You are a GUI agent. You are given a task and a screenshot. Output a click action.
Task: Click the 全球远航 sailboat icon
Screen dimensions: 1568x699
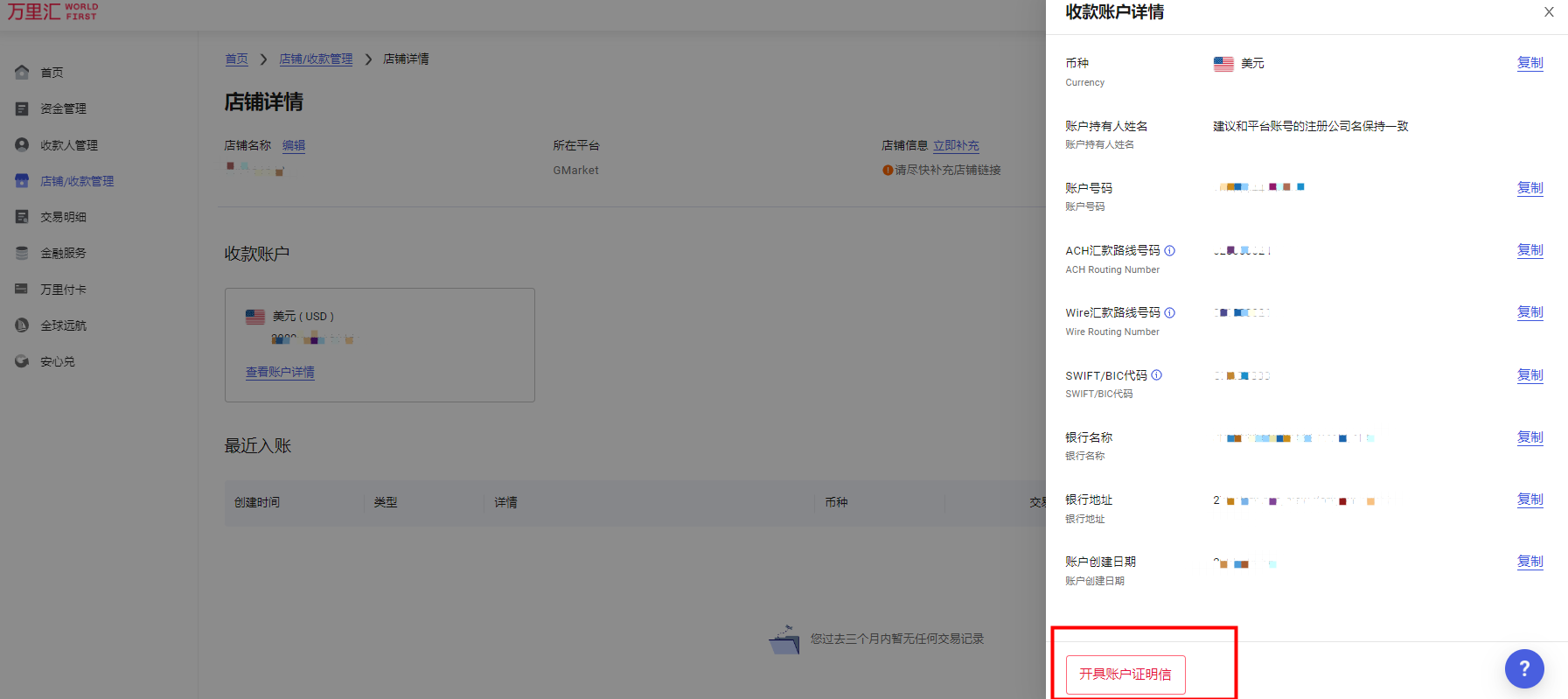click(22, 325)
